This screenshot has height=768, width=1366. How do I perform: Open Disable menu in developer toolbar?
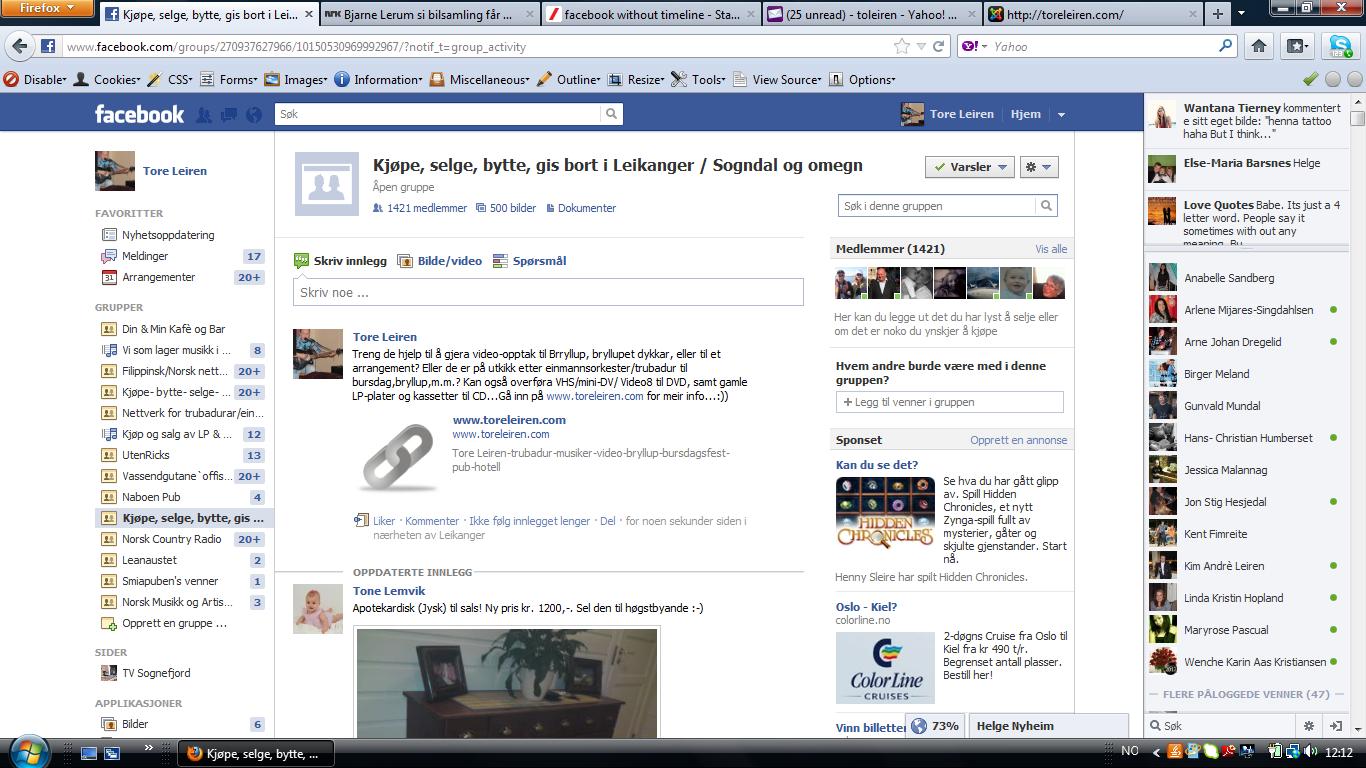(x=36, y=79)
